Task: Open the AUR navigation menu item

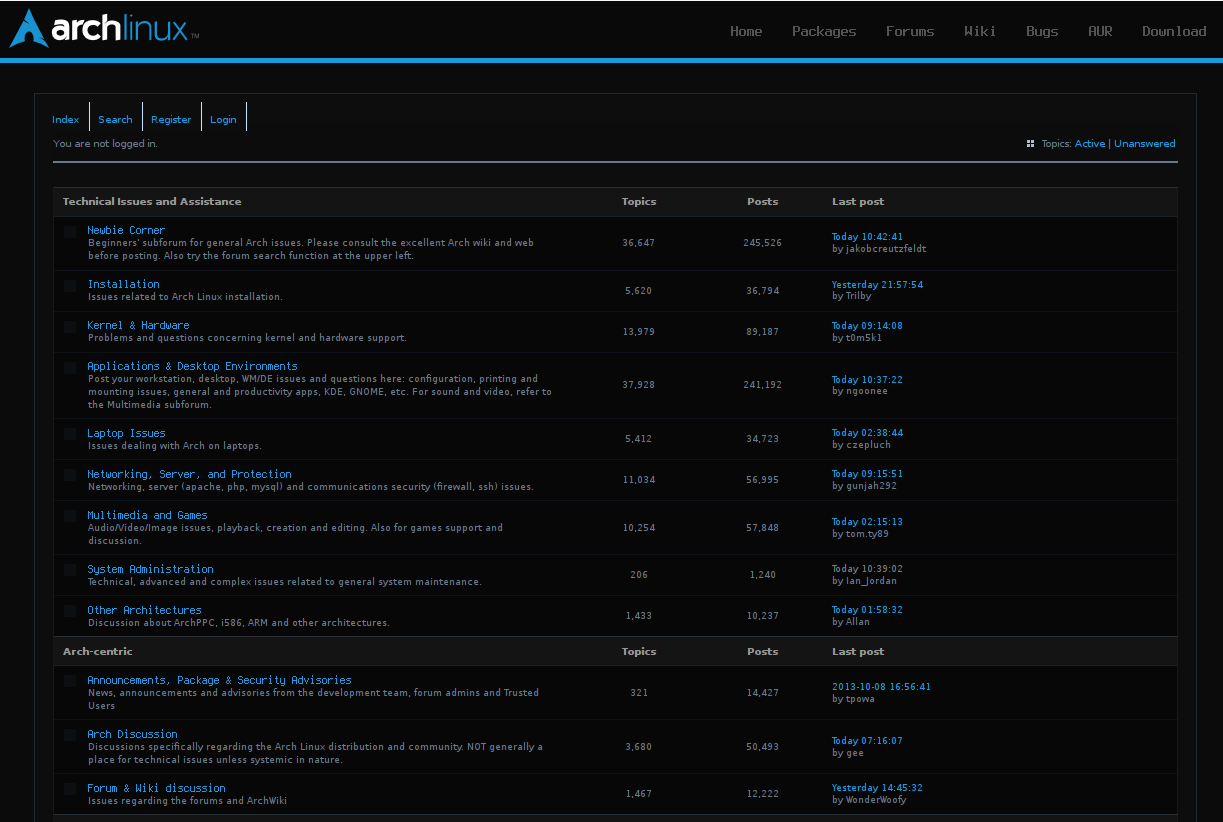Action: click(x=1100, y=31)
